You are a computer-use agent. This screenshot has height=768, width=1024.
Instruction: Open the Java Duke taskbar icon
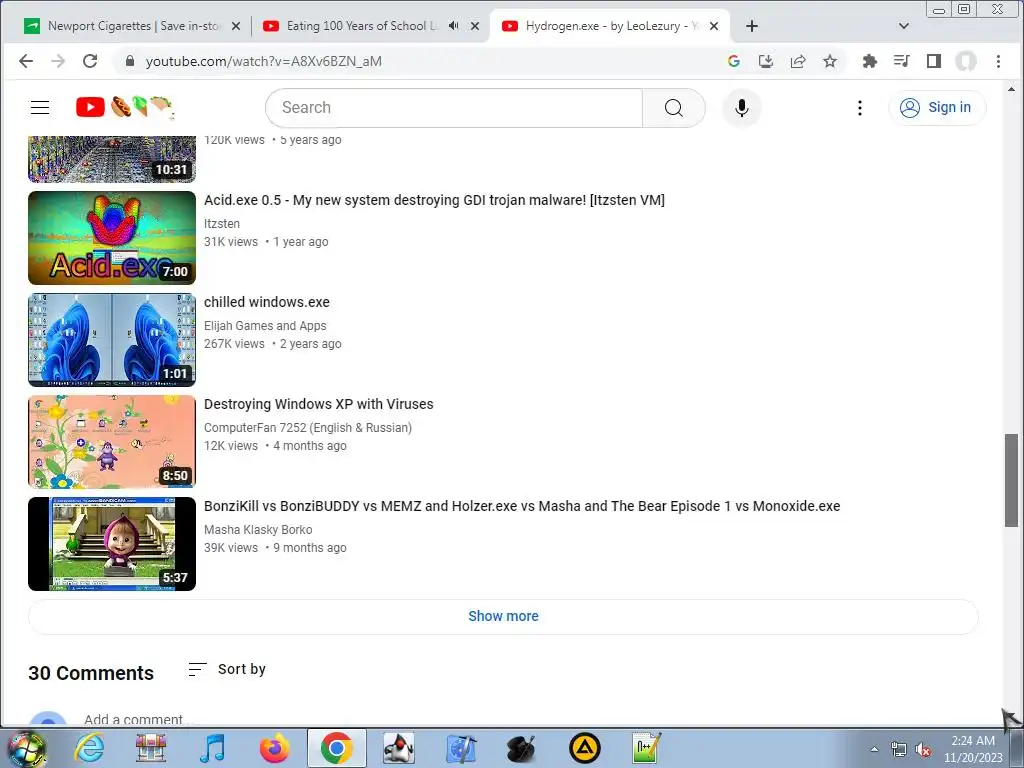398,748
